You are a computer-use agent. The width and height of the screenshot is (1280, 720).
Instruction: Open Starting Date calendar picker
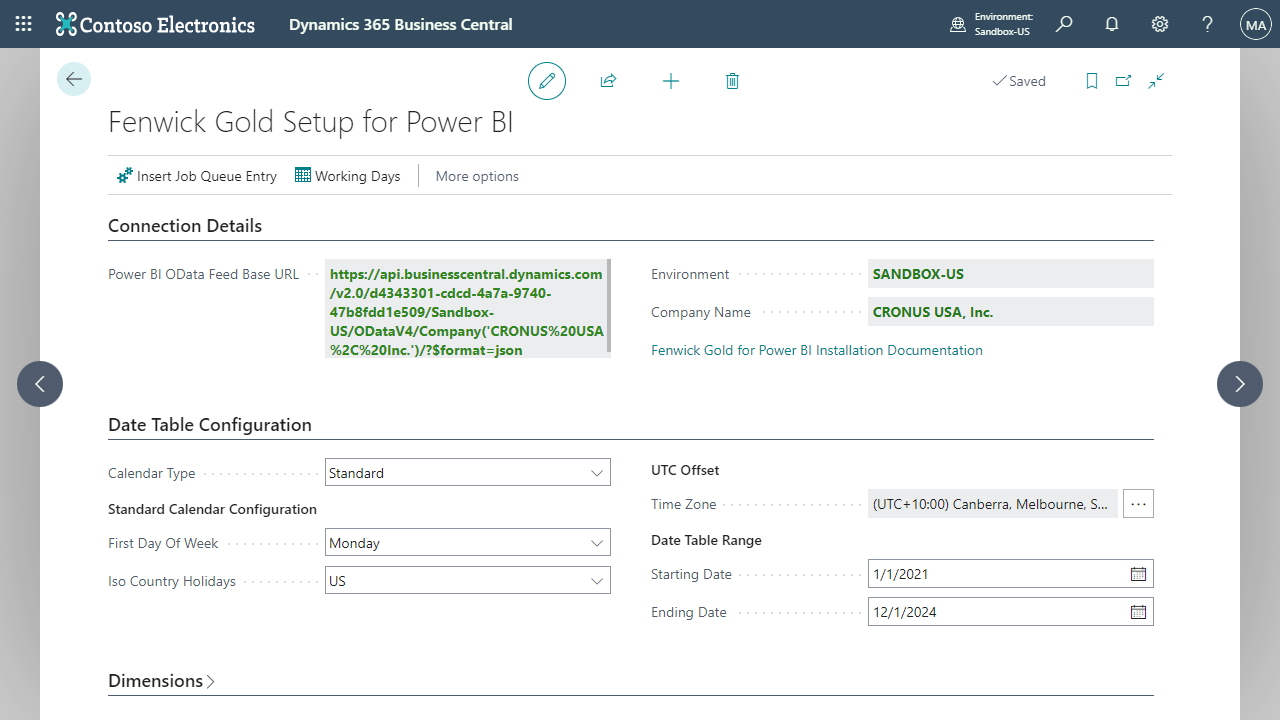(x=1138, y=574)
